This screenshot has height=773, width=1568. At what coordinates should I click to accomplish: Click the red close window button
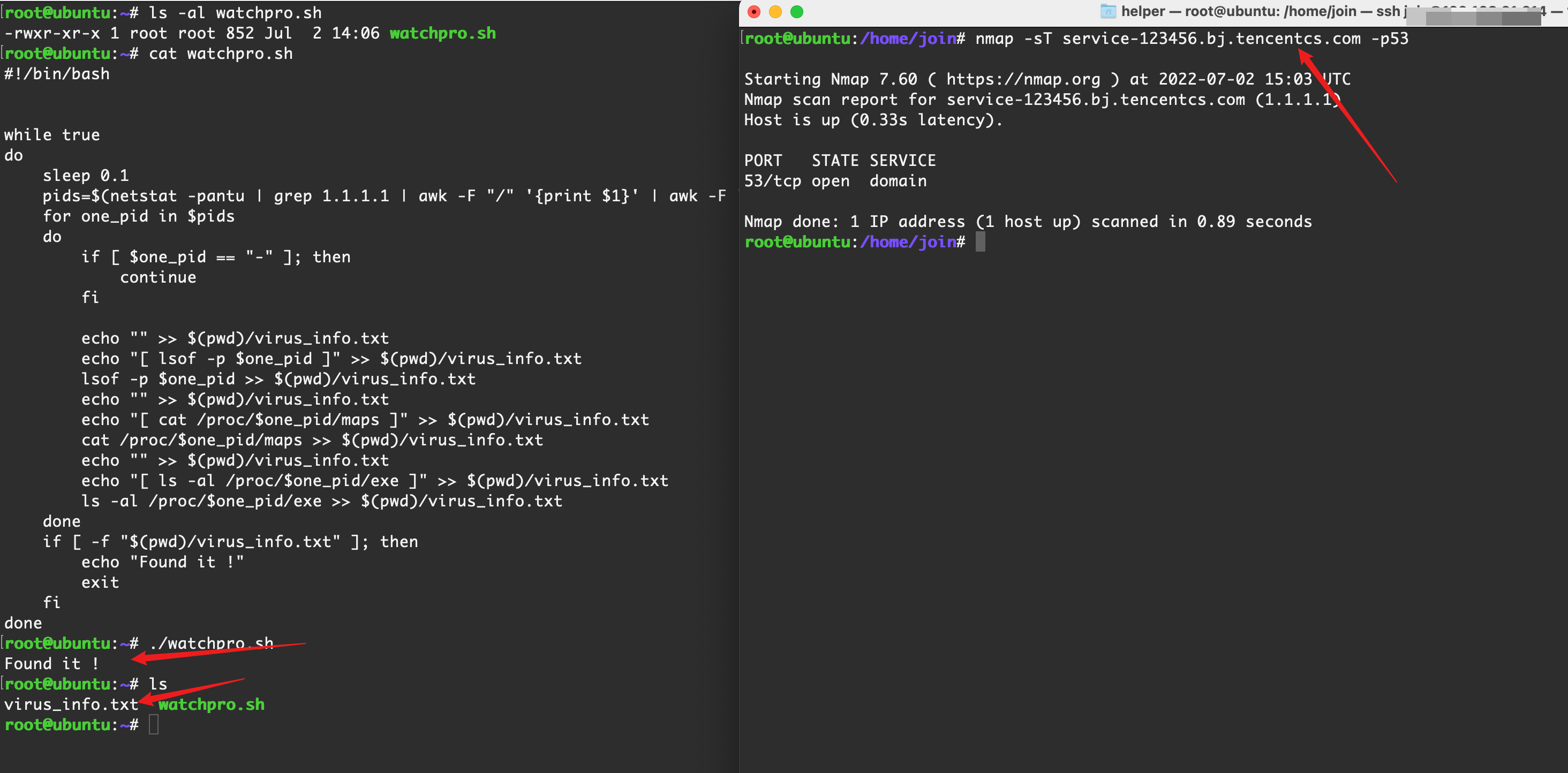[x=753, y=12]
